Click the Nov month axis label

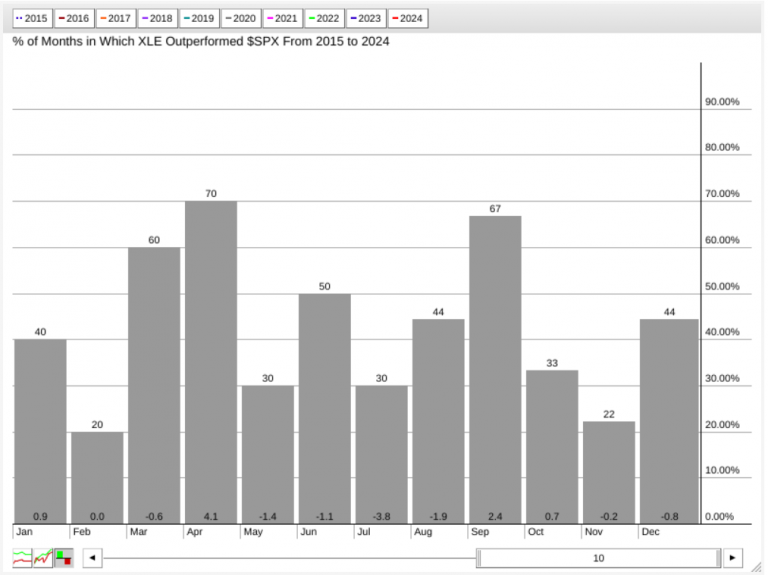click(x=594, y=532)
